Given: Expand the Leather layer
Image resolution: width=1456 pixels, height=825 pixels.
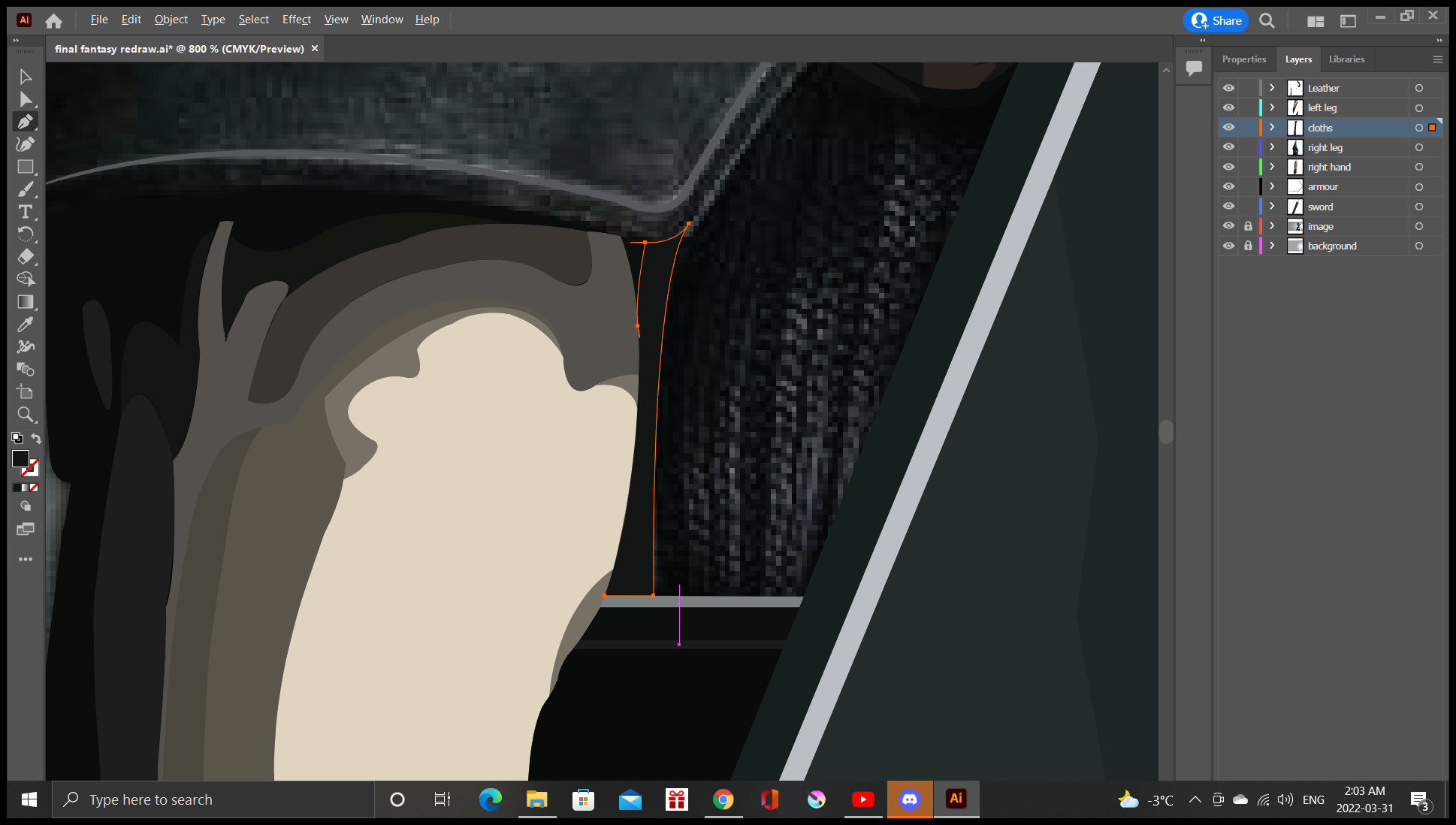Looking at the screenshot, I should pos(1271,87).
